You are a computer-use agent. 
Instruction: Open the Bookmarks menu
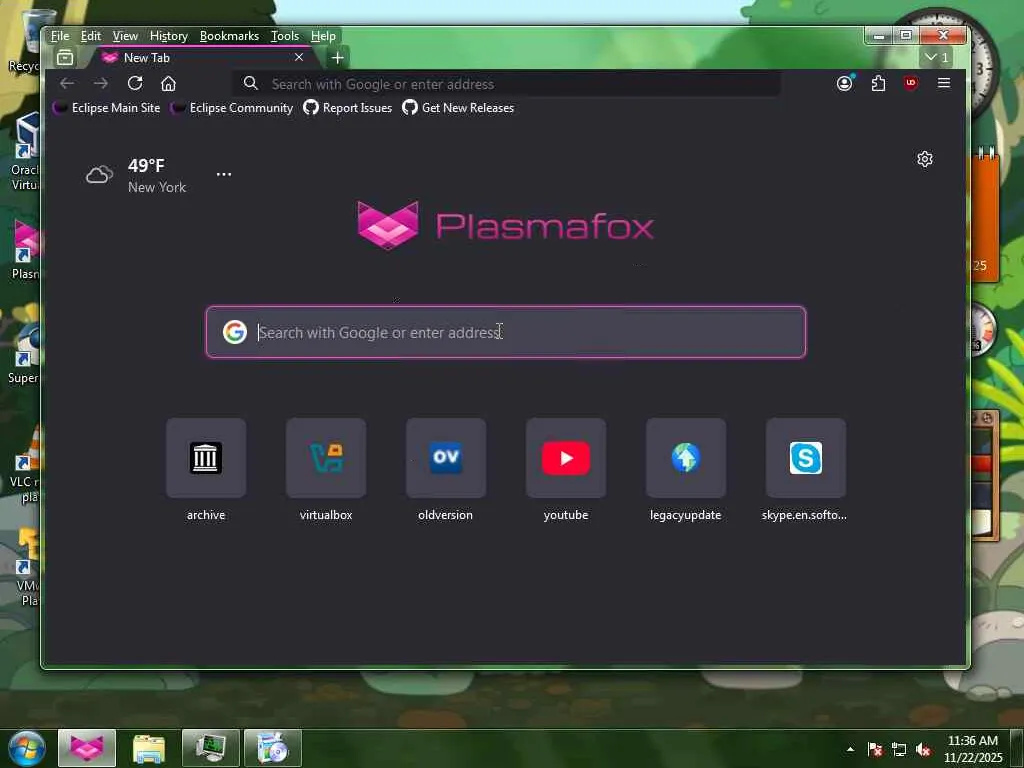(229, 36)
